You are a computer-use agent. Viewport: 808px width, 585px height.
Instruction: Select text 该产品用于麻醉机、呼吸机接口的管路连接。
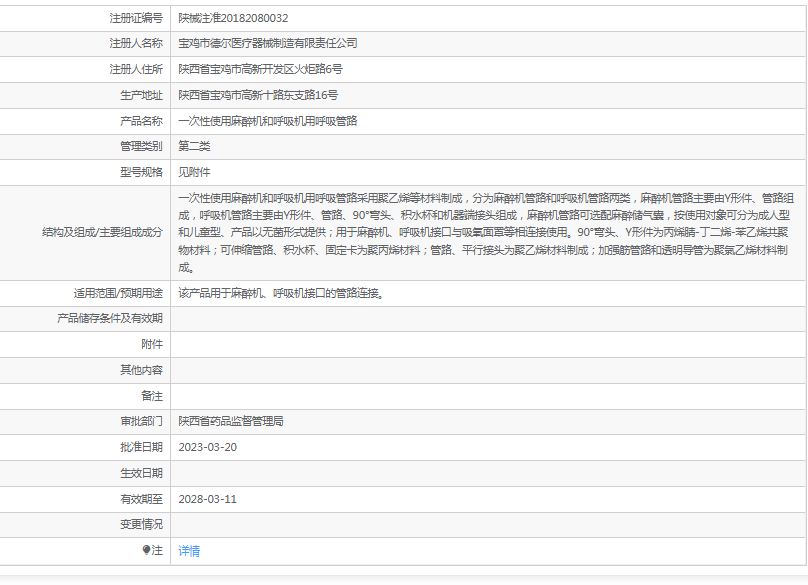[282, 293]
